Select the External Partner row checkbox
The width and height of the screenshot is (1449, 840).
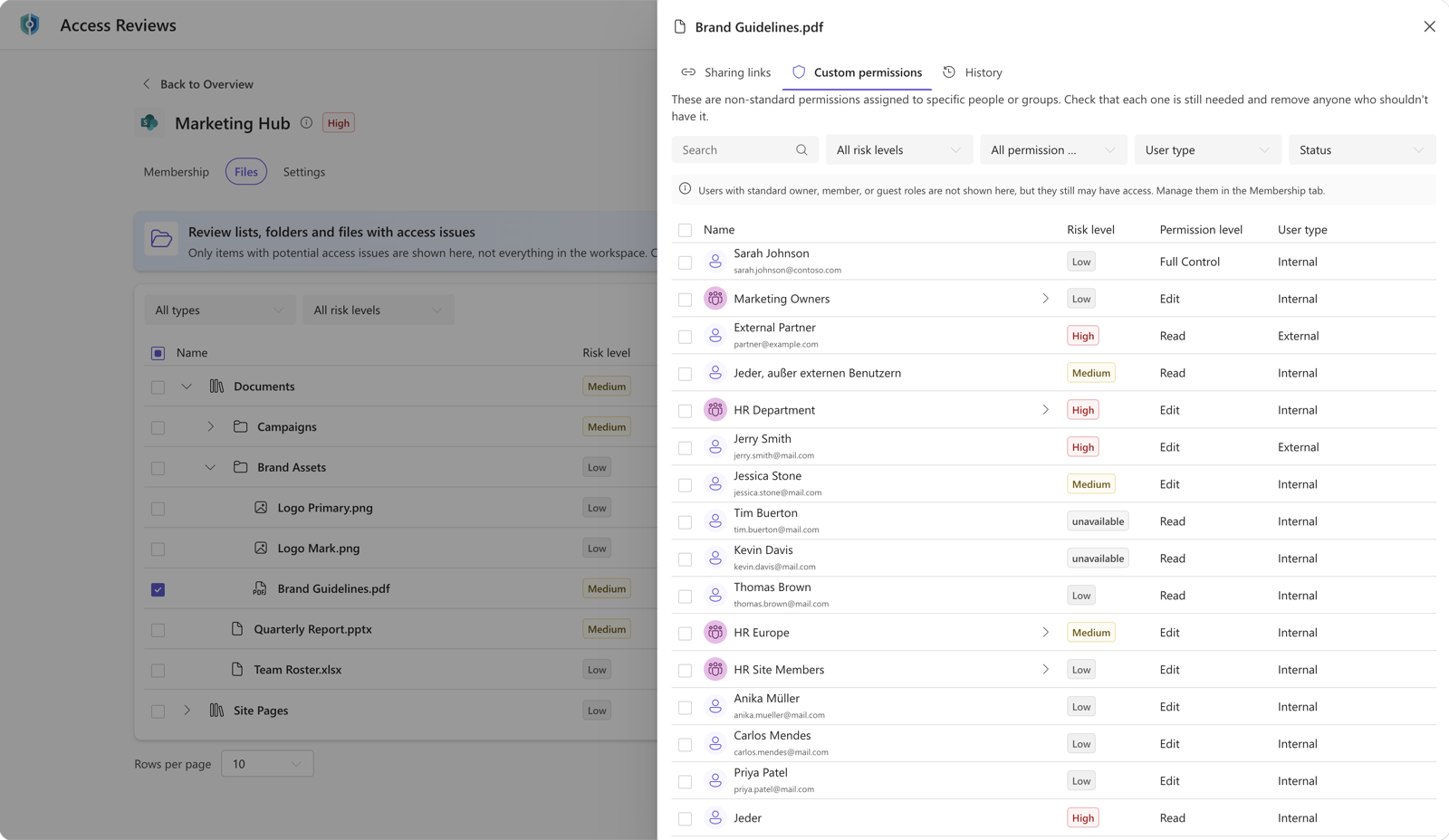pyautogui.click(x=686, y=337)
